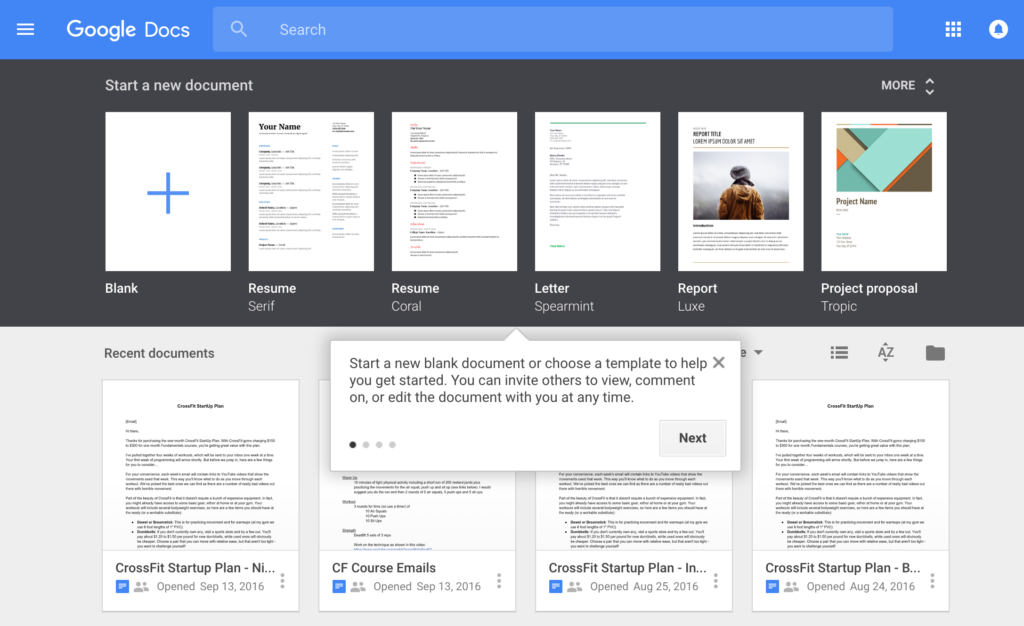Screen dimensions: 1024x626
Task: Click Next in the tip popup
Action: tap(692, 438)
